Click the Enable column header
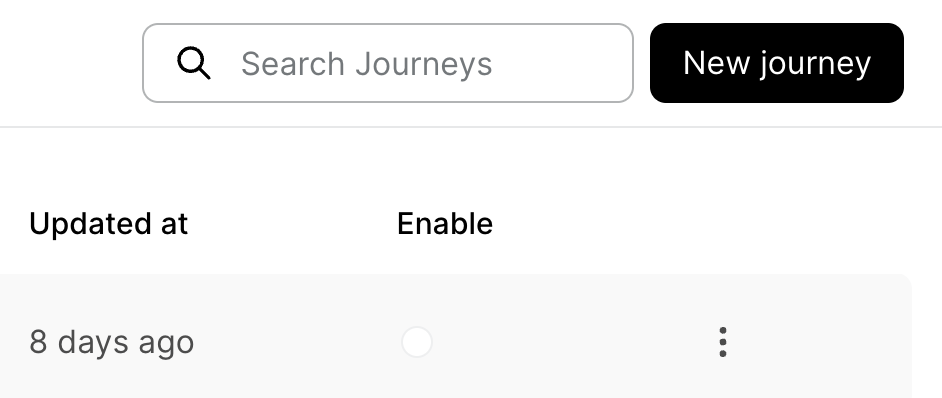Viewport: 942px width, 398px height. coord(445,224)
